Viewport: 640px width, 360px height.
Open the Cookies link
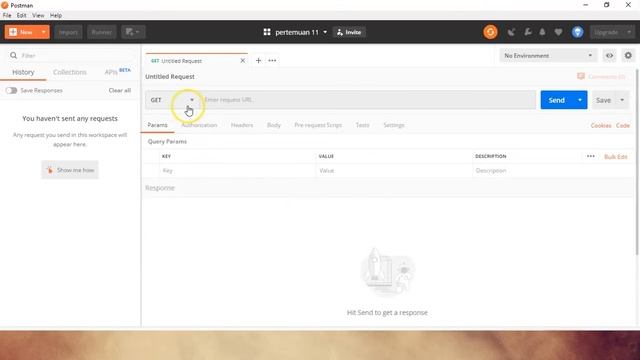[x=601, y=125]
